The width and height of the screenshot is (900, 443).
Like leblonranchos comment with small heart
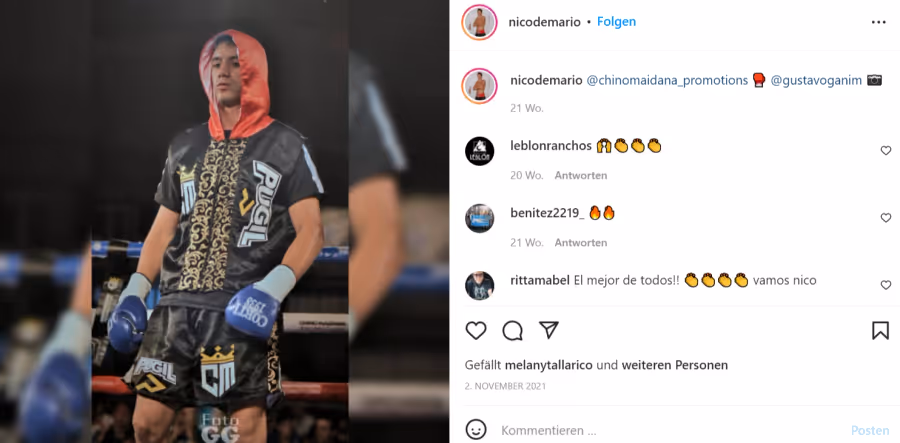coord(886,150)
